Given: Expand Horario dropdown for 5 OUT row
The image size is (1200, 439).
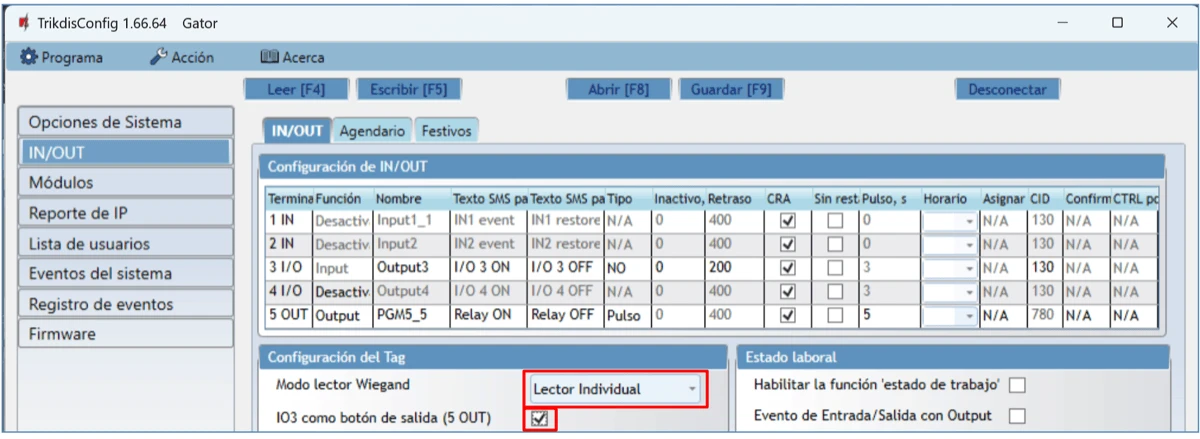Looking at the screenshot, I should click(969, 315).
